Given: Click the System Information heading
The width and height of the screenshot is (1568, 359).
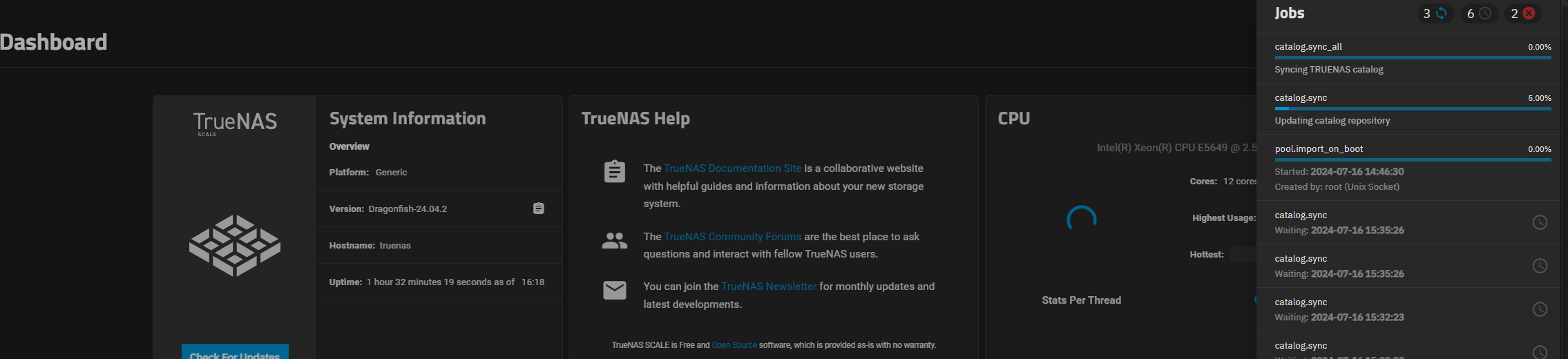Looking at the screenshot, I should [x=408, y=119].
